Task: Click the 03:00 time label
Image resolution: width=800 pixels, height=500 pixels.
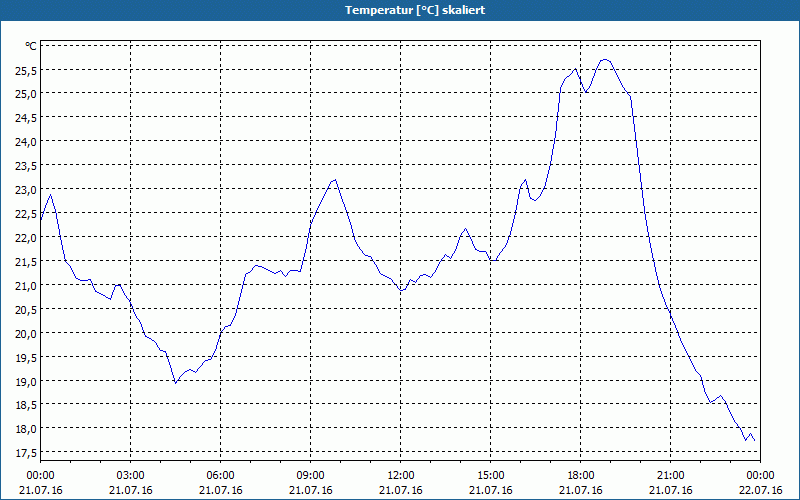Action: [x=131, y=476]
